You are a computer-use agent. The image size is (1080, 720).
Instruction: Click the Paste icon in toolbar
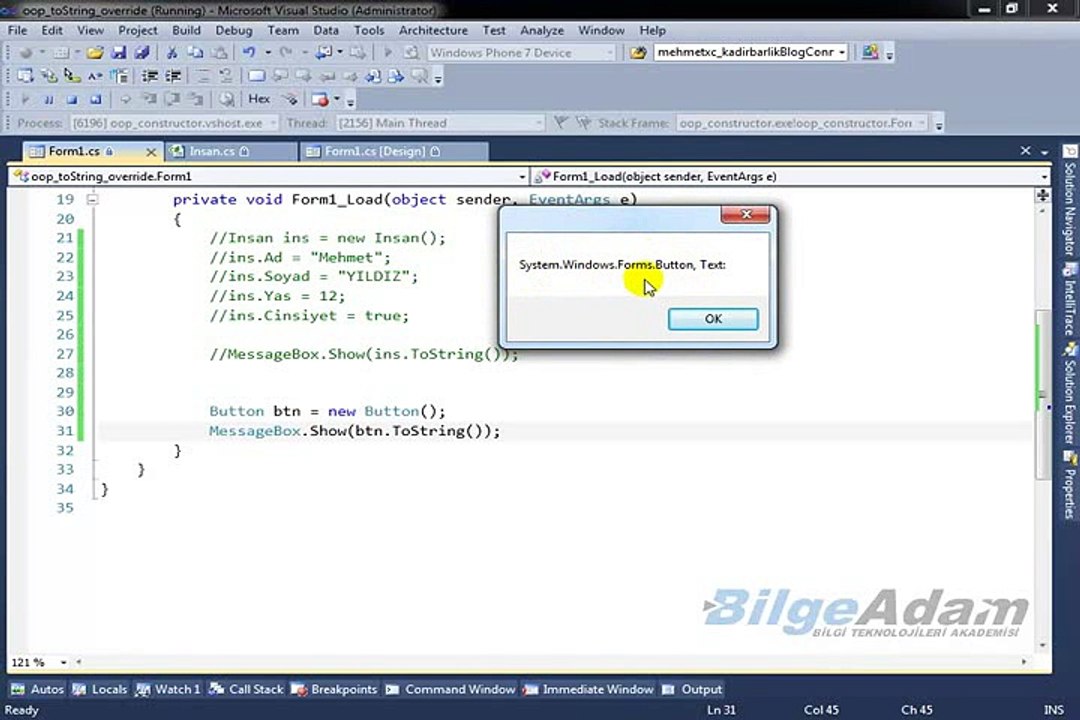219,52
